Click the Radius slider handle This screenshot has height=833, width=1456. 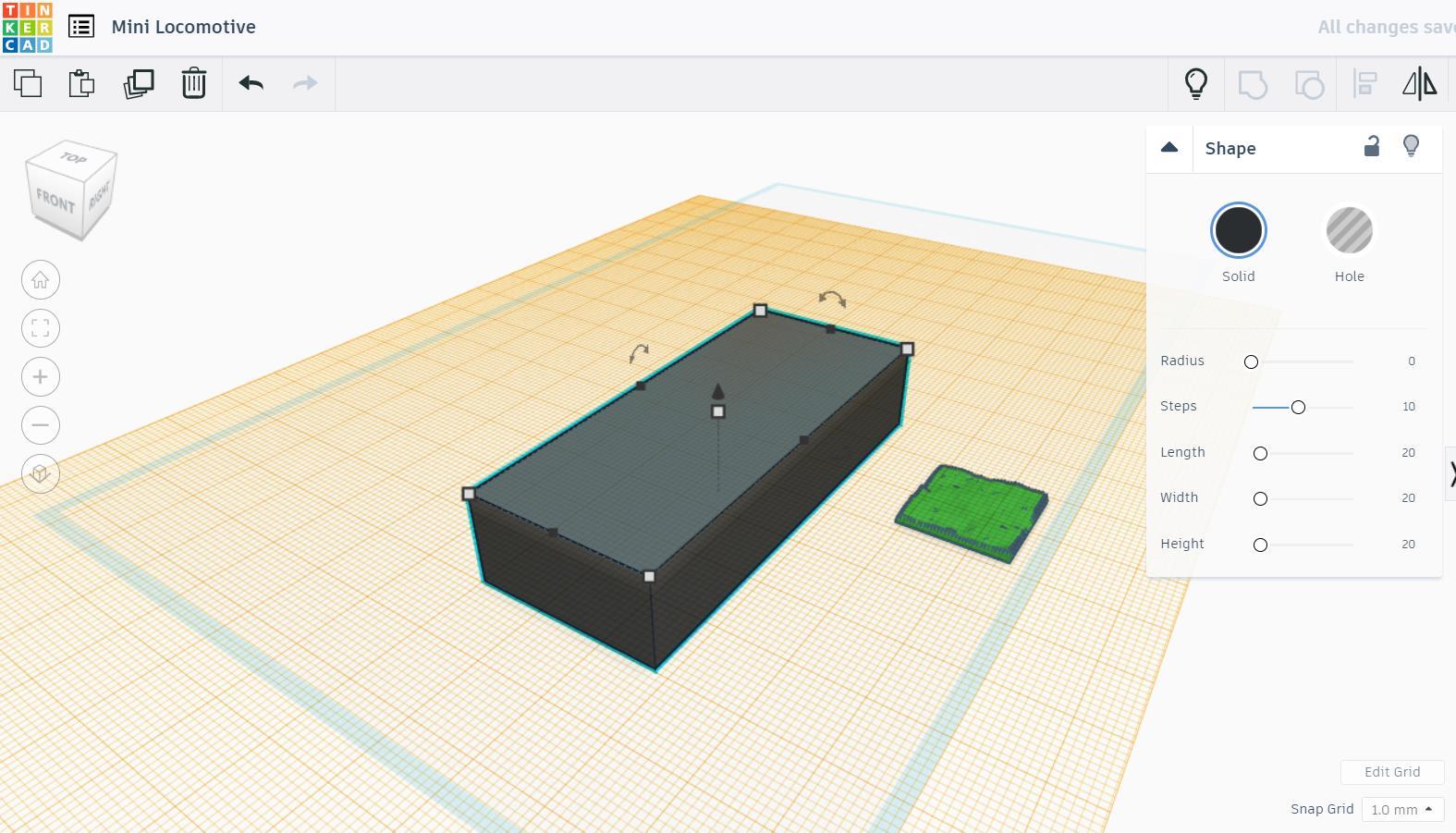click(x=1251, y=361)
